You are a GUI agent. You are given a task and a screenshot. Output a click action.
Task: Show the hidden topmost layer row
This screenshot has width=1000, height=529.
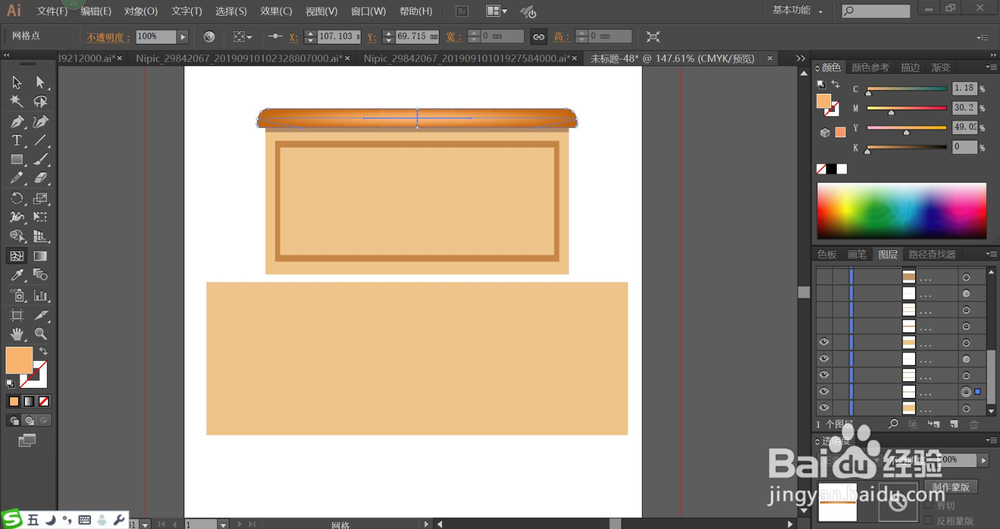coord(824,277)
